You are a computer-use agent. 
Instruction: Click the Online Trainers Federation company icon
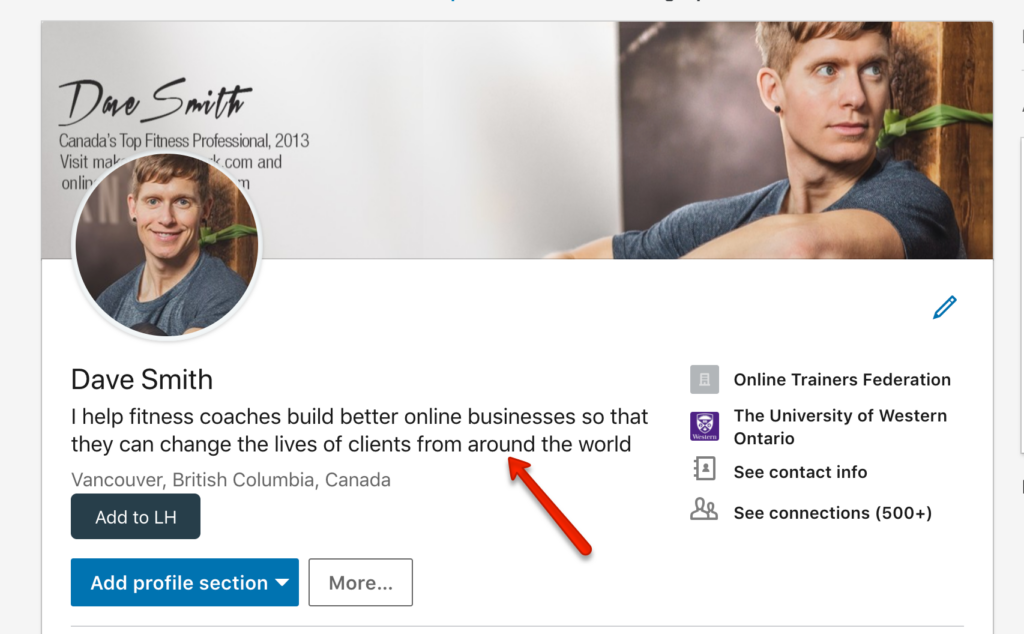(x=704, y=379)
